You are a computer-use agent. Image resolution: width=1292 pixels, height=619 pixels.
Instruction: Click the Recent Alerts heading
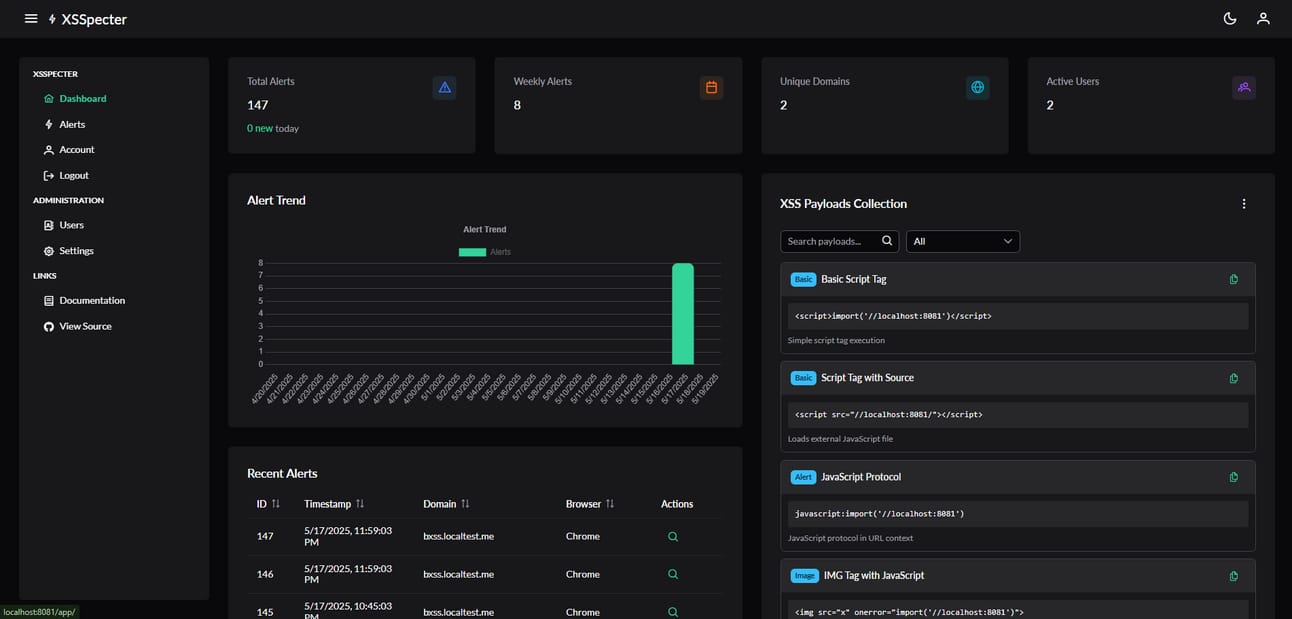[282, 473]
